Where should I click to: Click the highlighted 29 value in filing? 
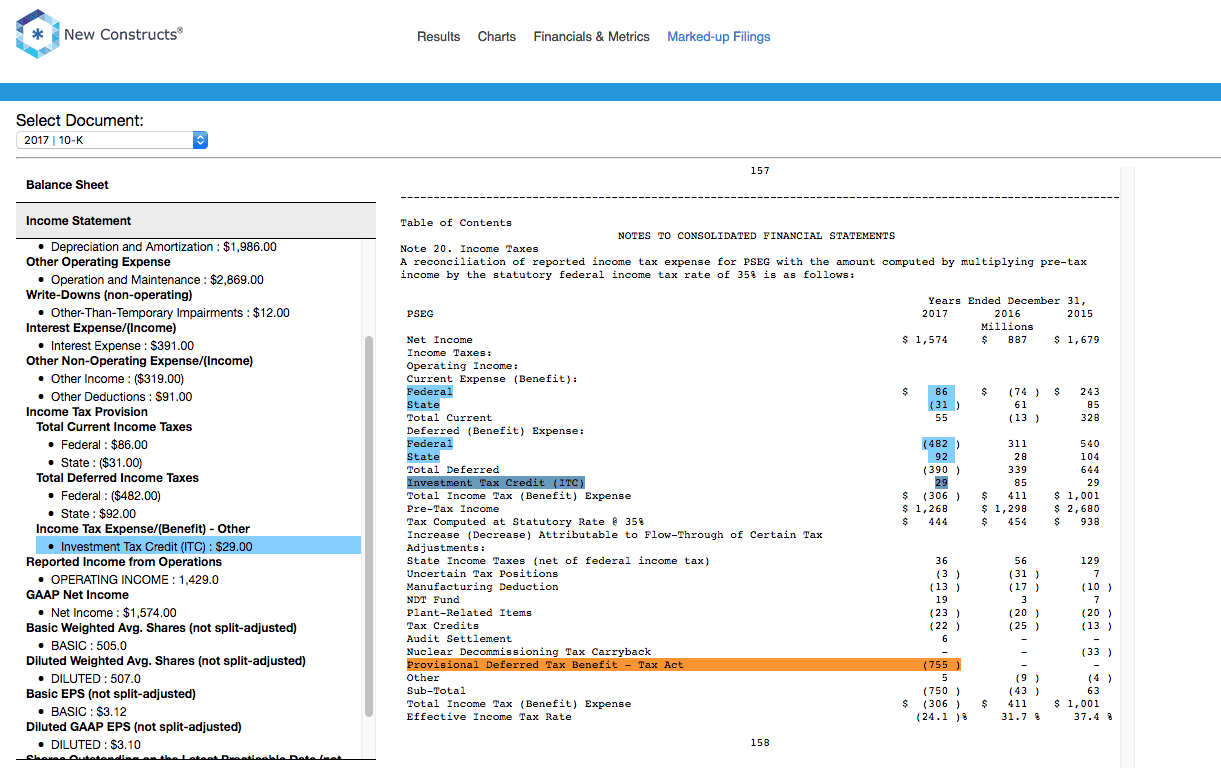pos(941,483)
